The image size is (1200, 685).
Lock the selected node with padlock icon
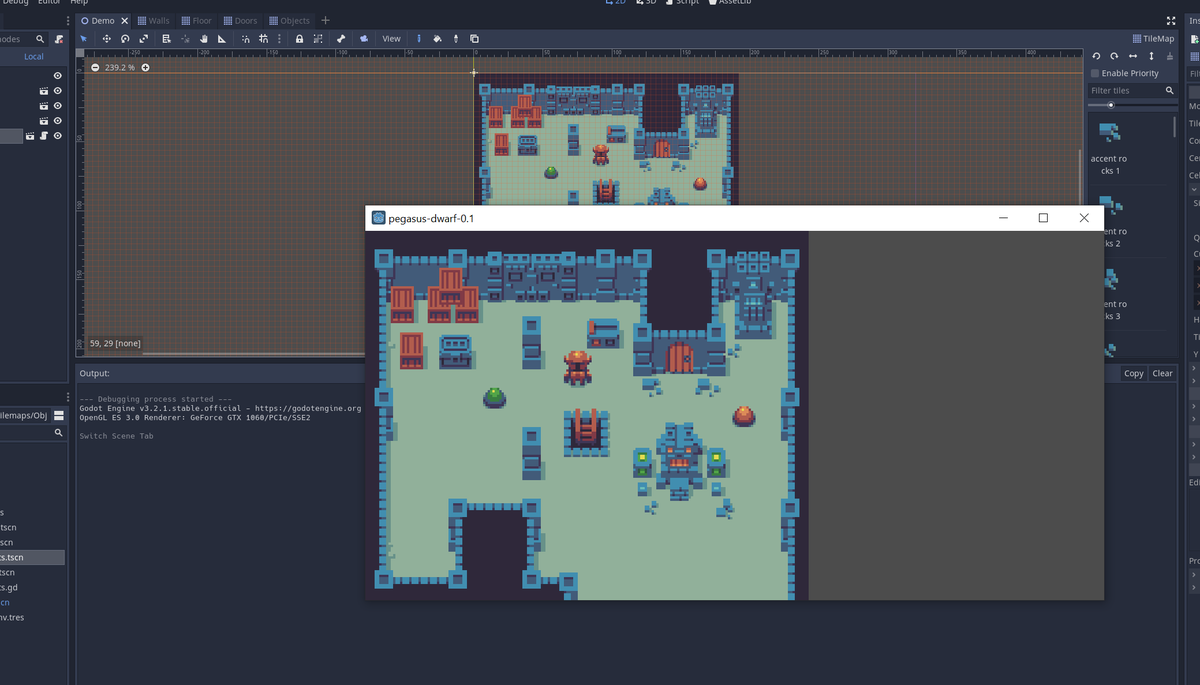(299, 39)
